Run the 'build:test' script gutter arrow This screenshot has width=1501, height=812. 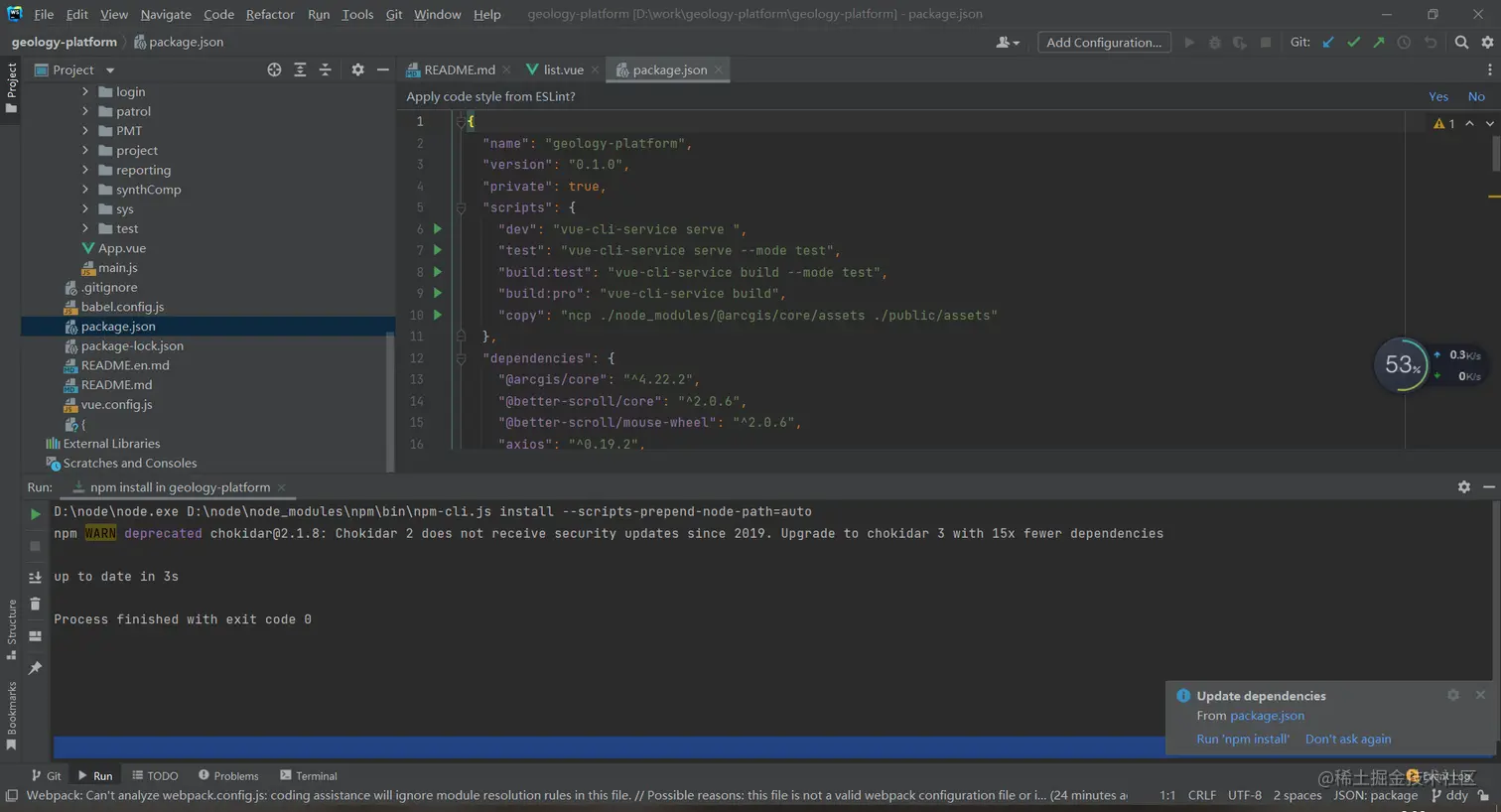pos(437,272)
